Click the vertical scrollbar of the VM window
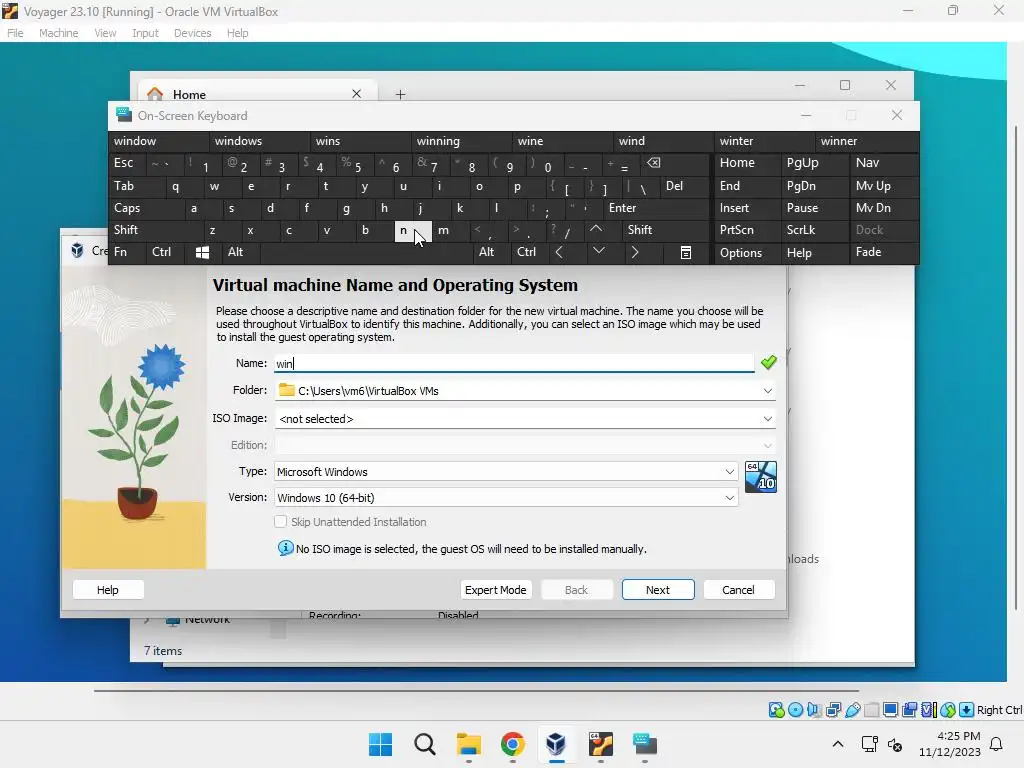The width and height of the screenshot is (1024, 768). 1016,366
